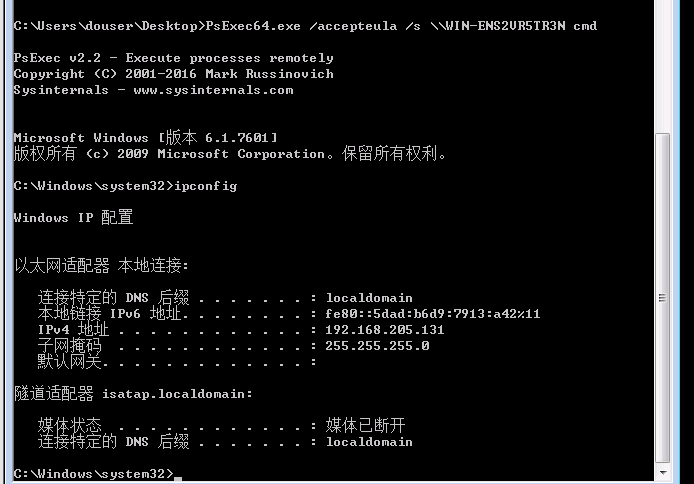Click the IPv6 address starting with fe80
Image resolution: width=694 pixels, height=484 pixels.
tap(432, 314)
